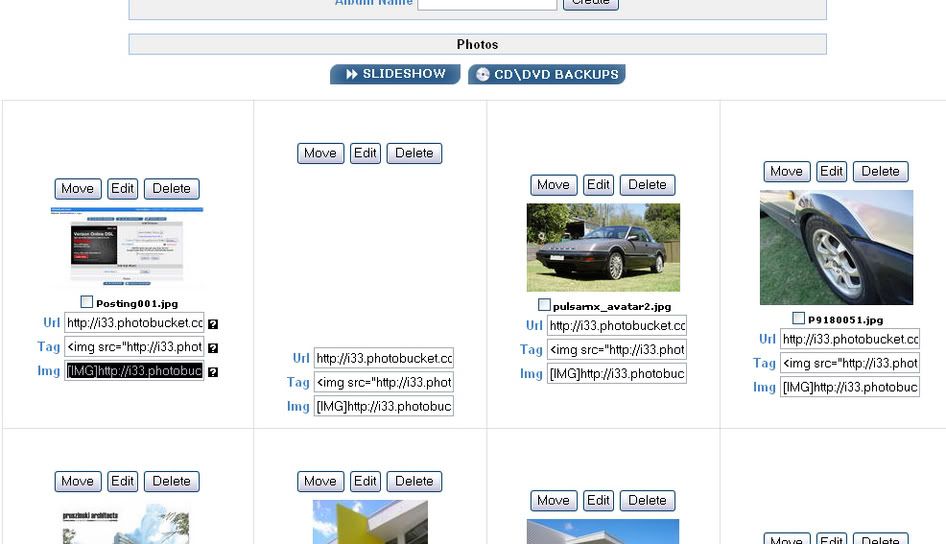This screenshot has width=946, height=544.
Task: Start the Slideshow
Action: pos(395,74)
